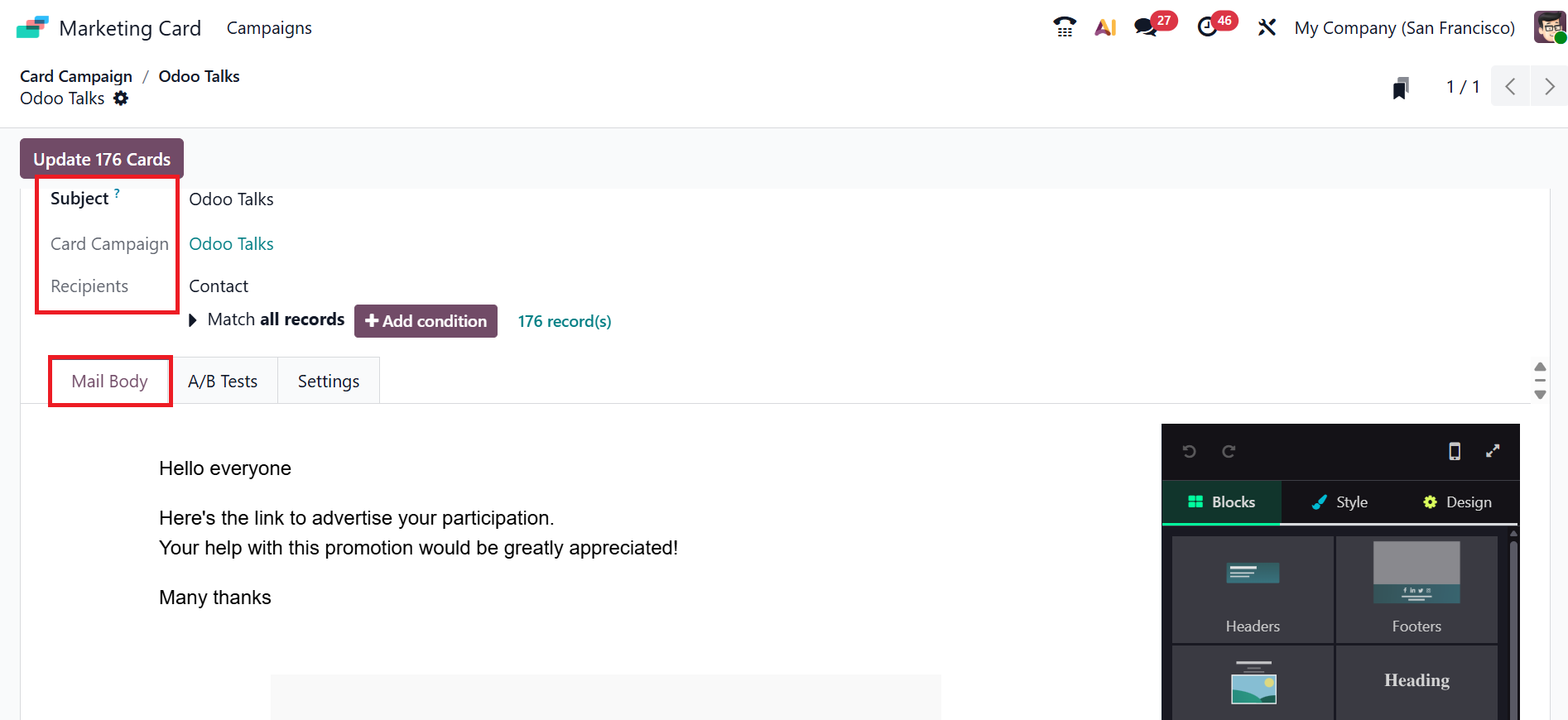Redo the editor change
This screenshot has width=1568, height=720.
1229,451
